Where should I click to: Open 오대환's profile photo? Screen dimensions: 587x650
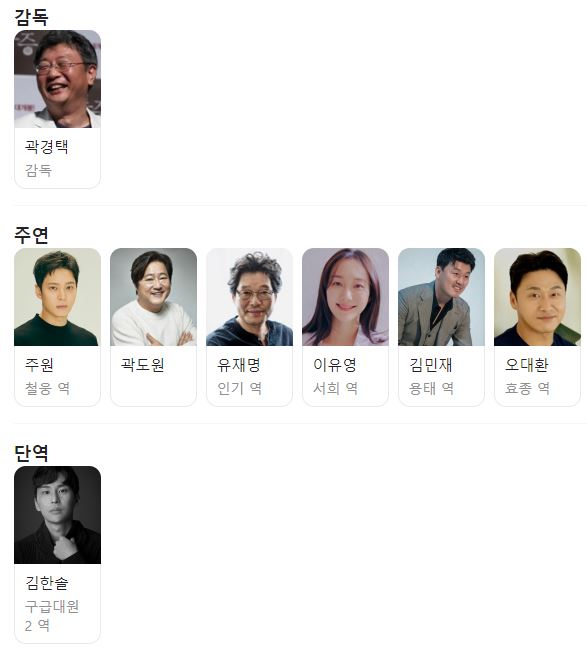(537, 297)
